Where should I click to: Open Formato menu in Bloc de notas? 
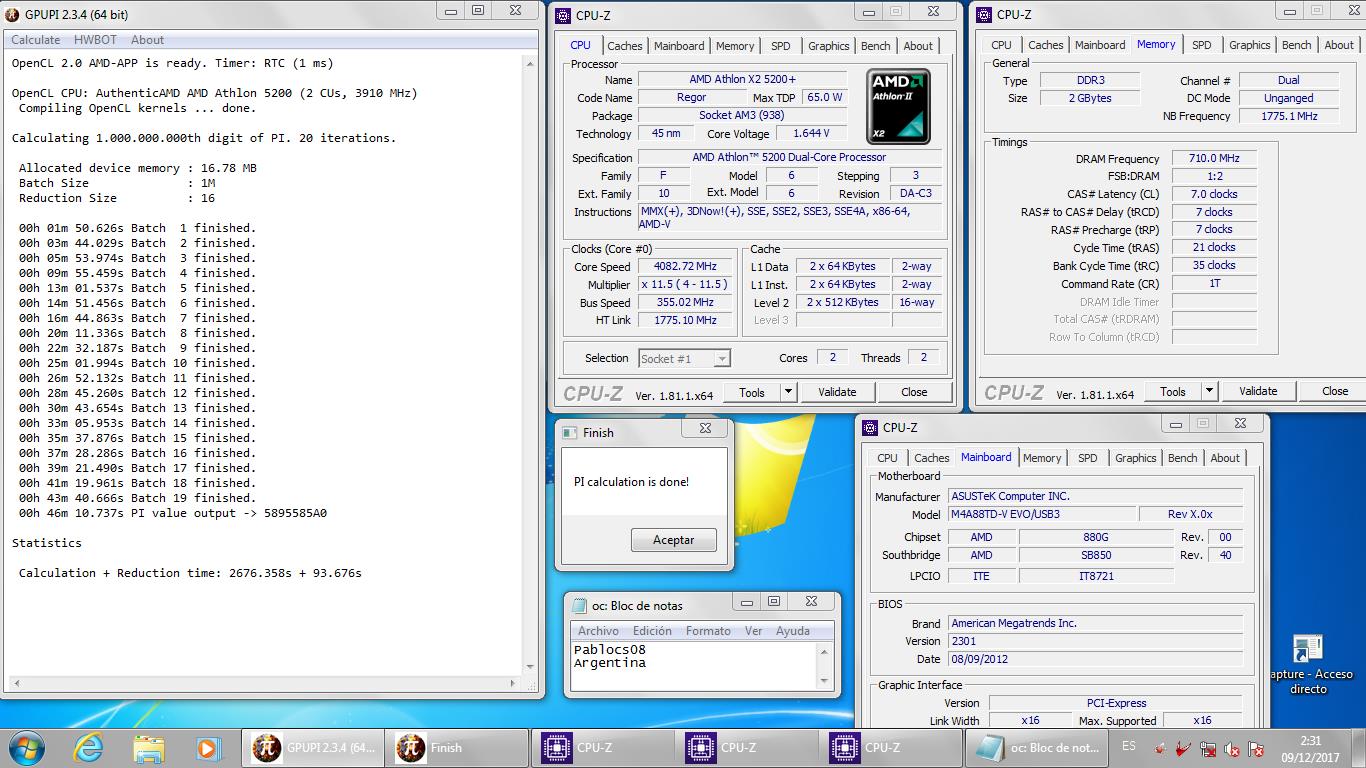[708, 631]
